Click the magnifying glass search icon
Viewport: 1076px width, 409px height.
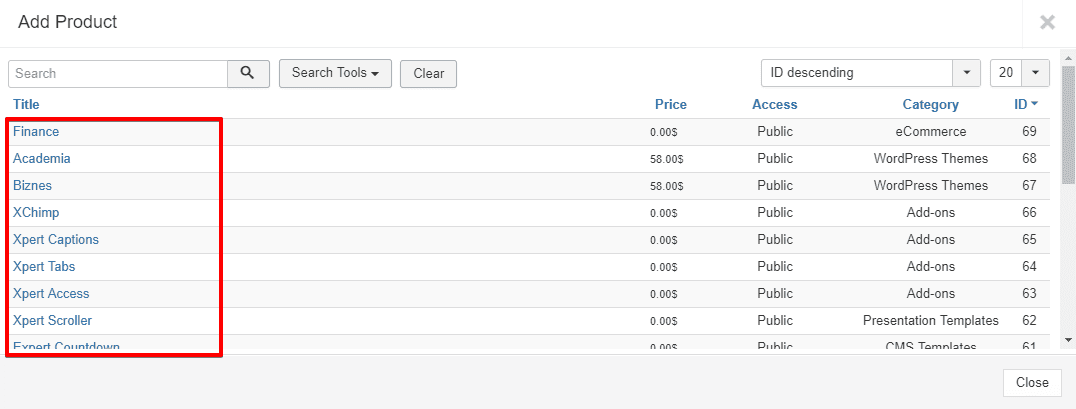point(248,73)
